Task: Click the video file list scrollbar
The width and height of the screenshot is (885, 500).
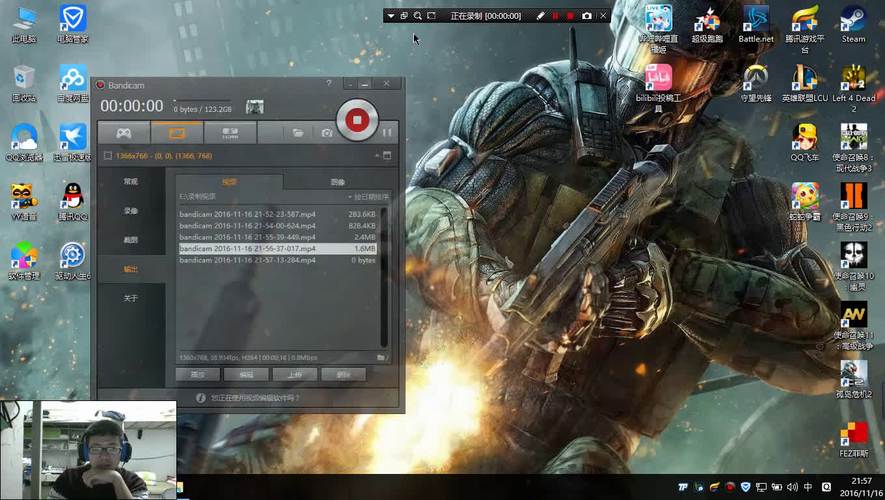Action: [x=384, y=277]
